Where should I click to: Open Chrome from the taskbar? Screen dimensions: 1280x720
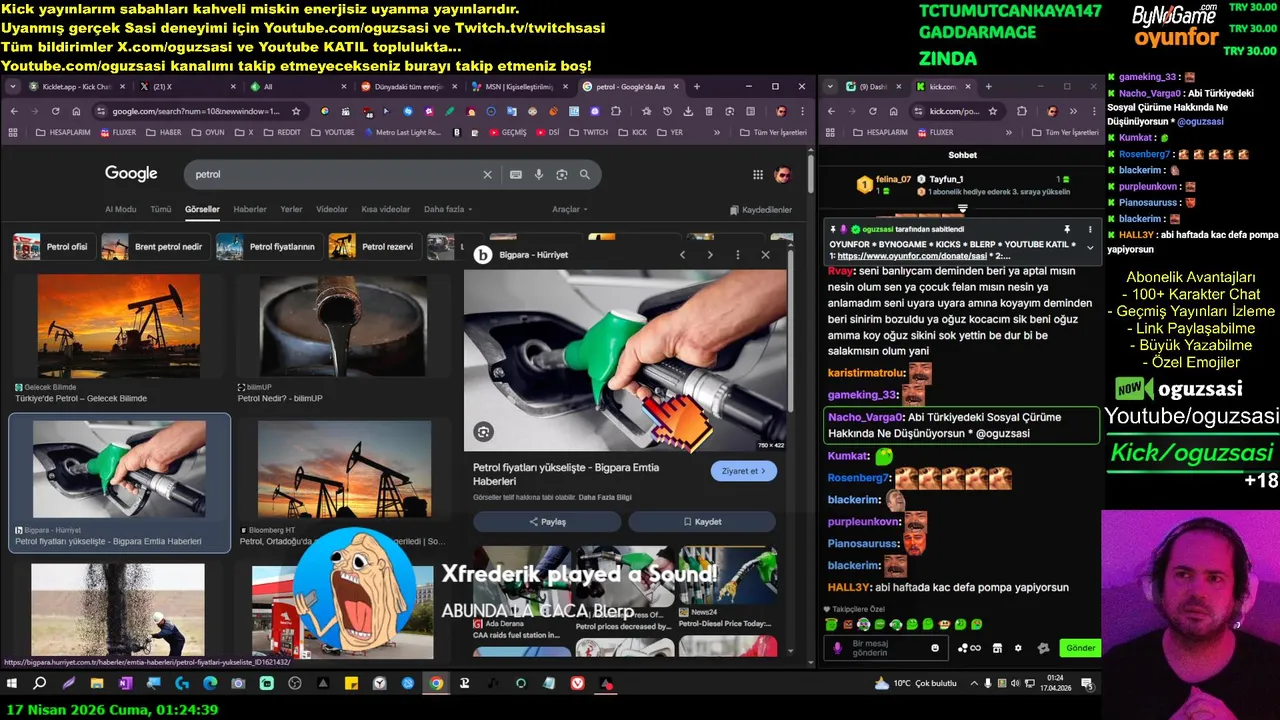coord(436,684)
